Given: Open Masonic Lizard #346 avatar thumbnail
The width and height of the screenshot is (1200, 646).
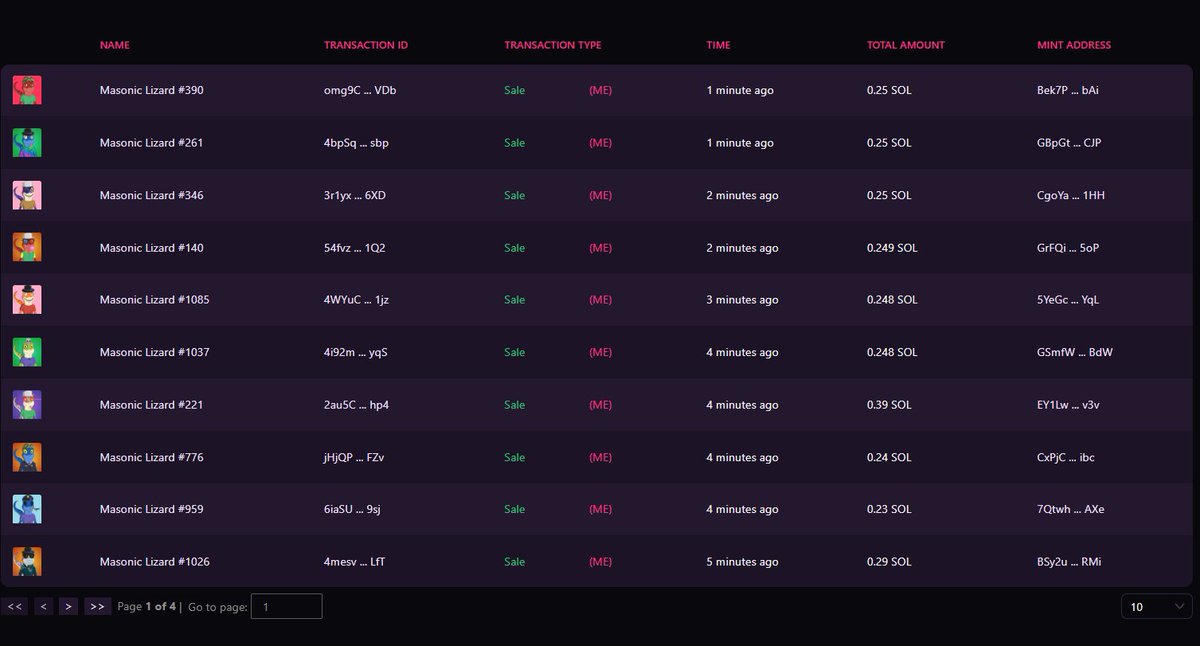Looking at the screenshot, I should [27, 195].
